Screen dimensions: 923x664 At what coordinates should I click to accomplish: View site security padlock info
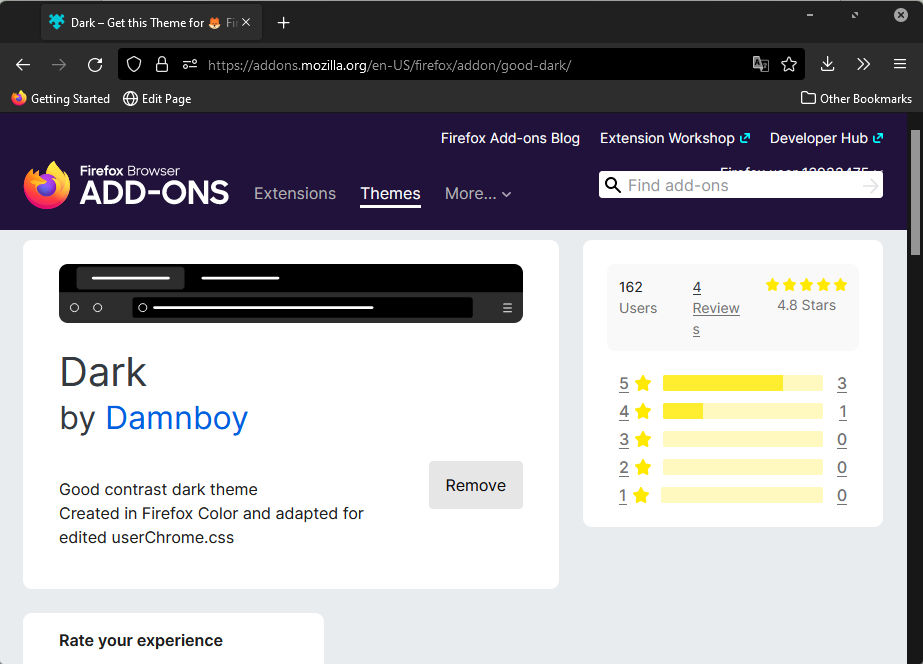point(162,64)
